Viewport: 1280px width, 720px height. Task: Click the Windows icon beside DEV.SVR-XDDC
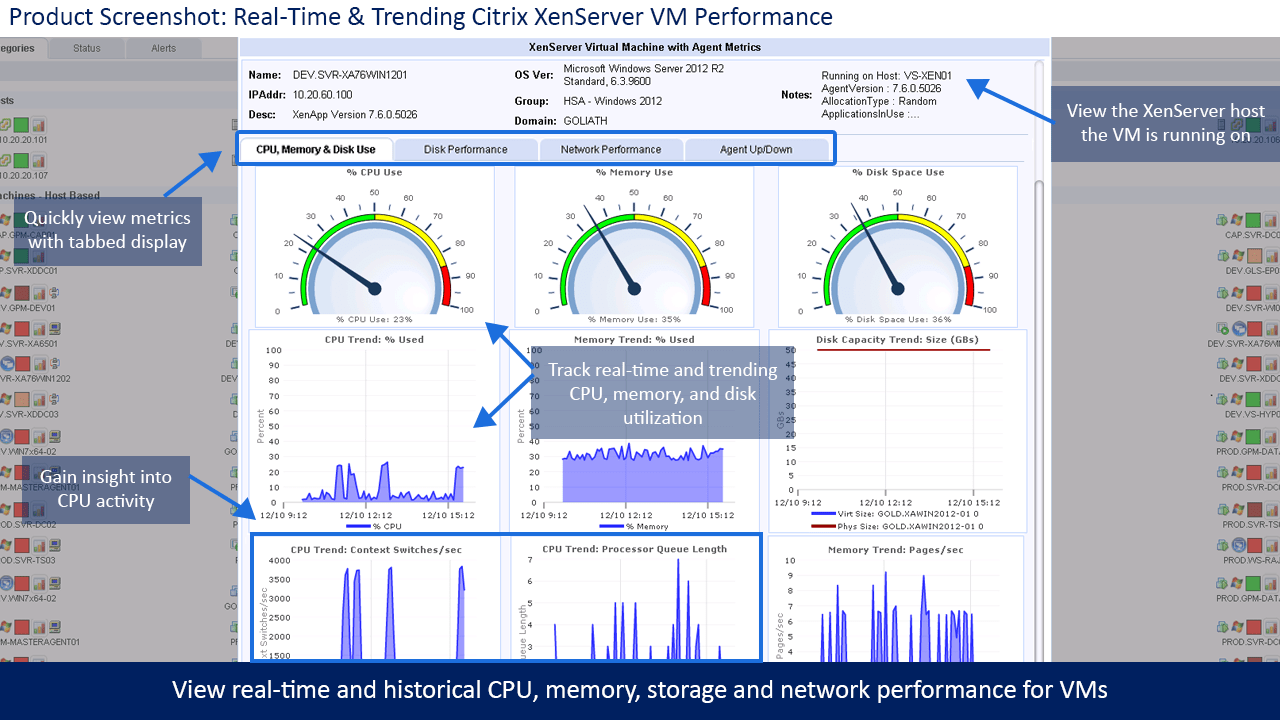click(1237, 364)
